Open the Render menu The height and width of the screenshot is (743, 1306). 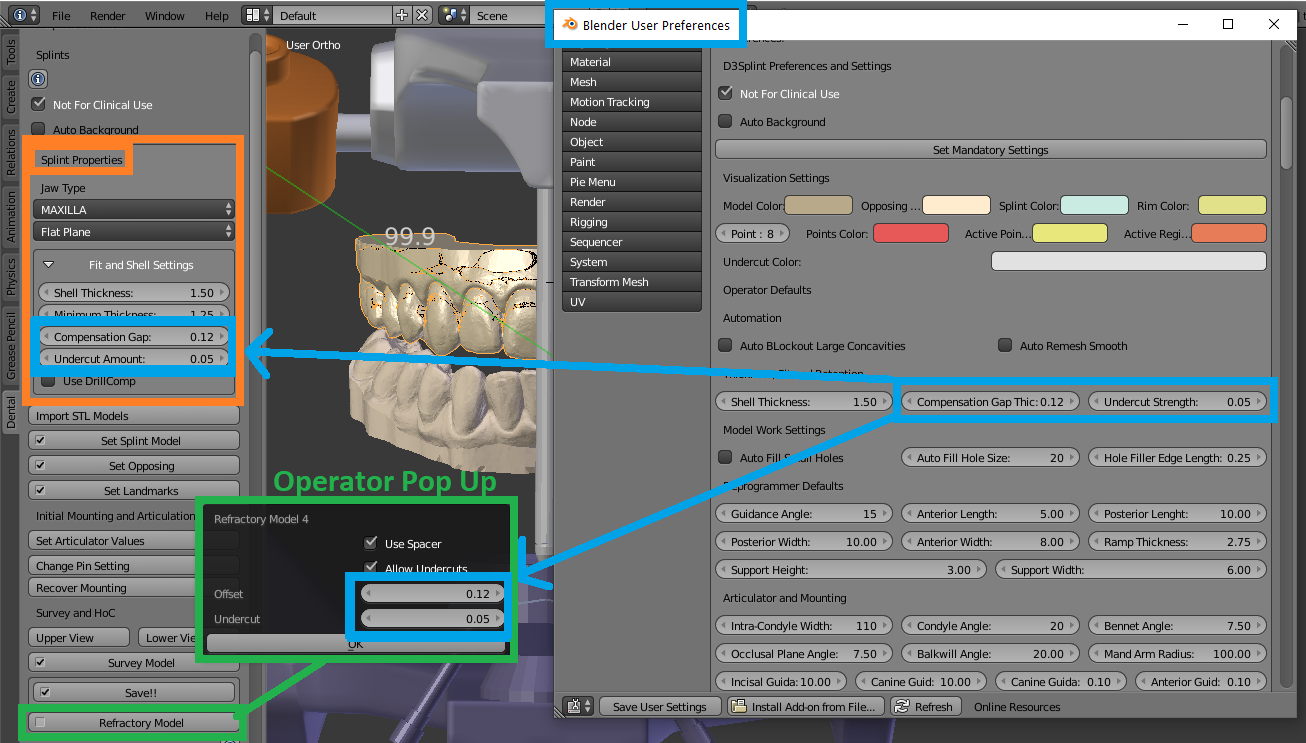click(108, 16)
